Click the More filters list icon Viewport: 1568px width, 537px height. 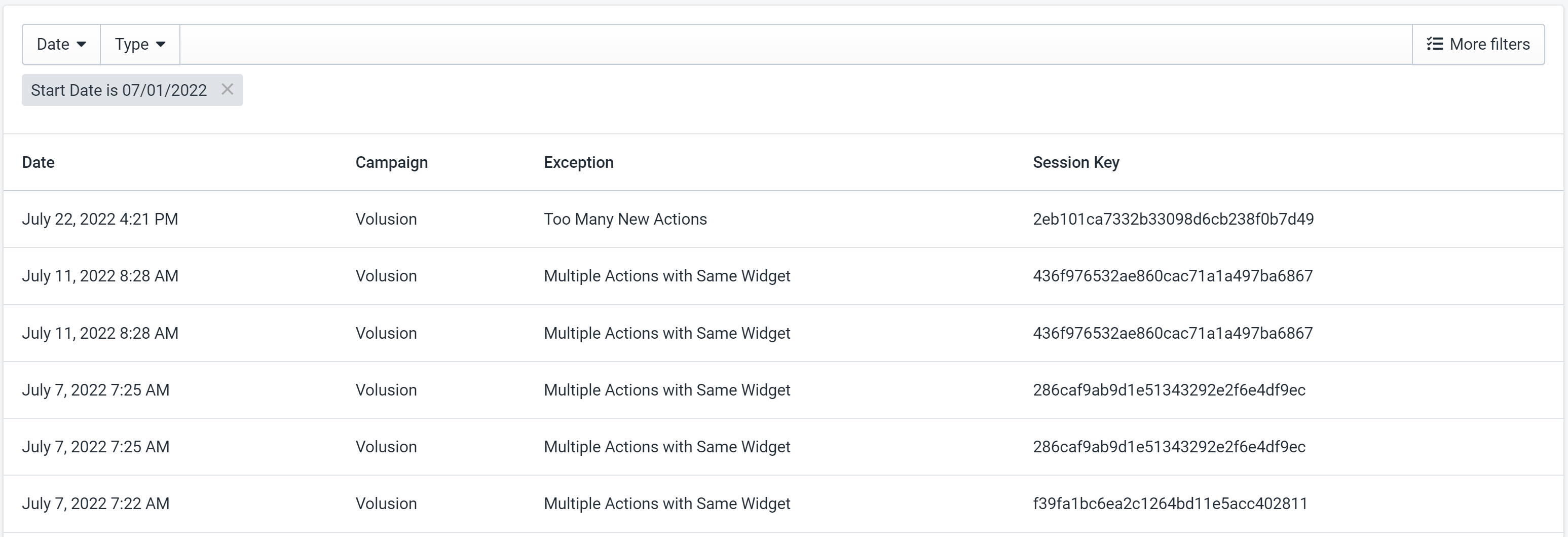(1434, 45)
